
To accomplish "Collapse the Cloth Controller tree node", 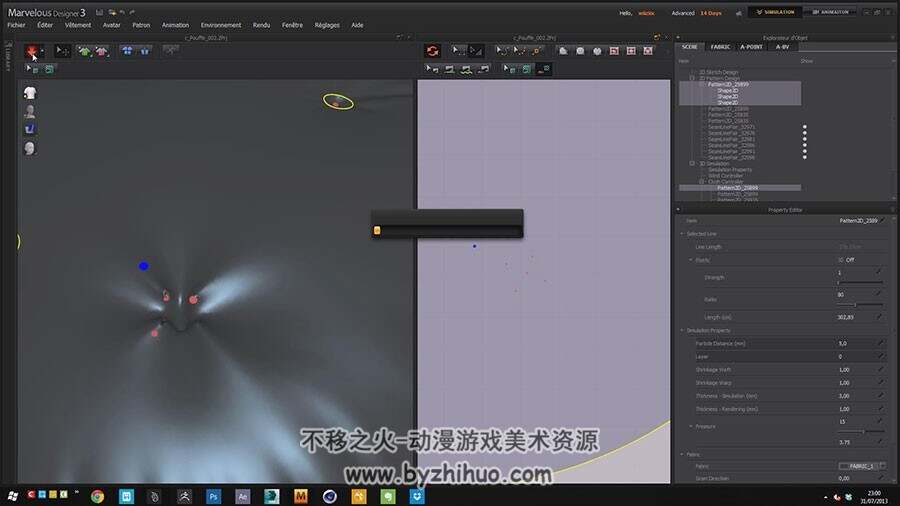I will (x=701, y=182).
